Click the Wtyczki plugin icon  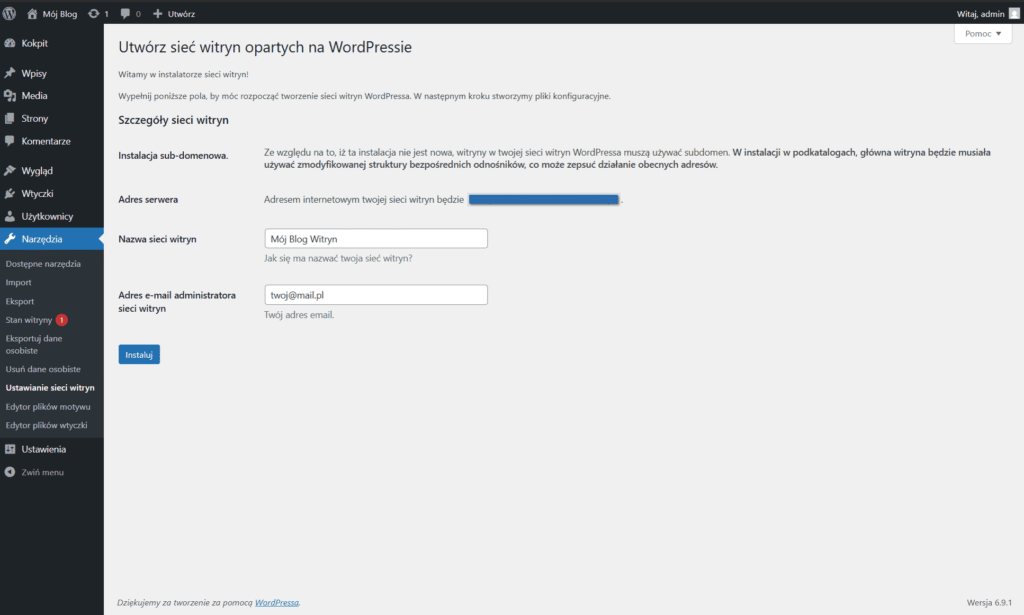[10, 193]
